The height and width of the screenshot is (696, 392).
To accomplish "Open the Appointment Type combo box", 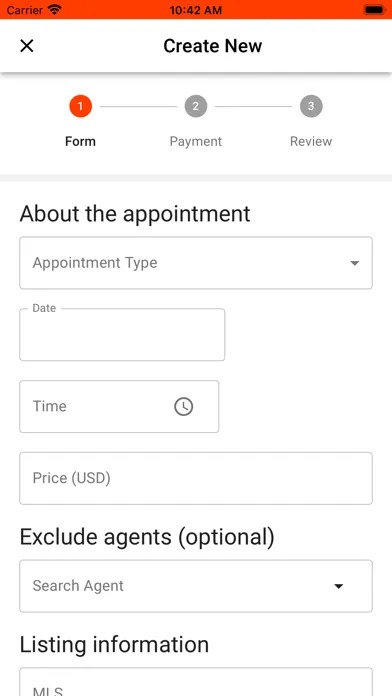I will coord(196,263).
